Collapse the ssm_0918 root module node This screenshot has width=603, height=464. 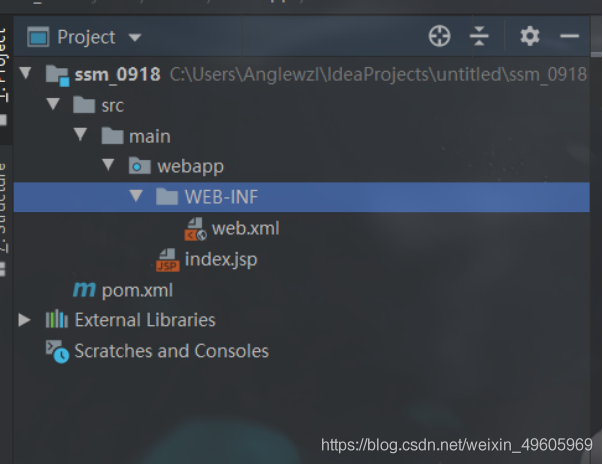(x=25, y=73)
